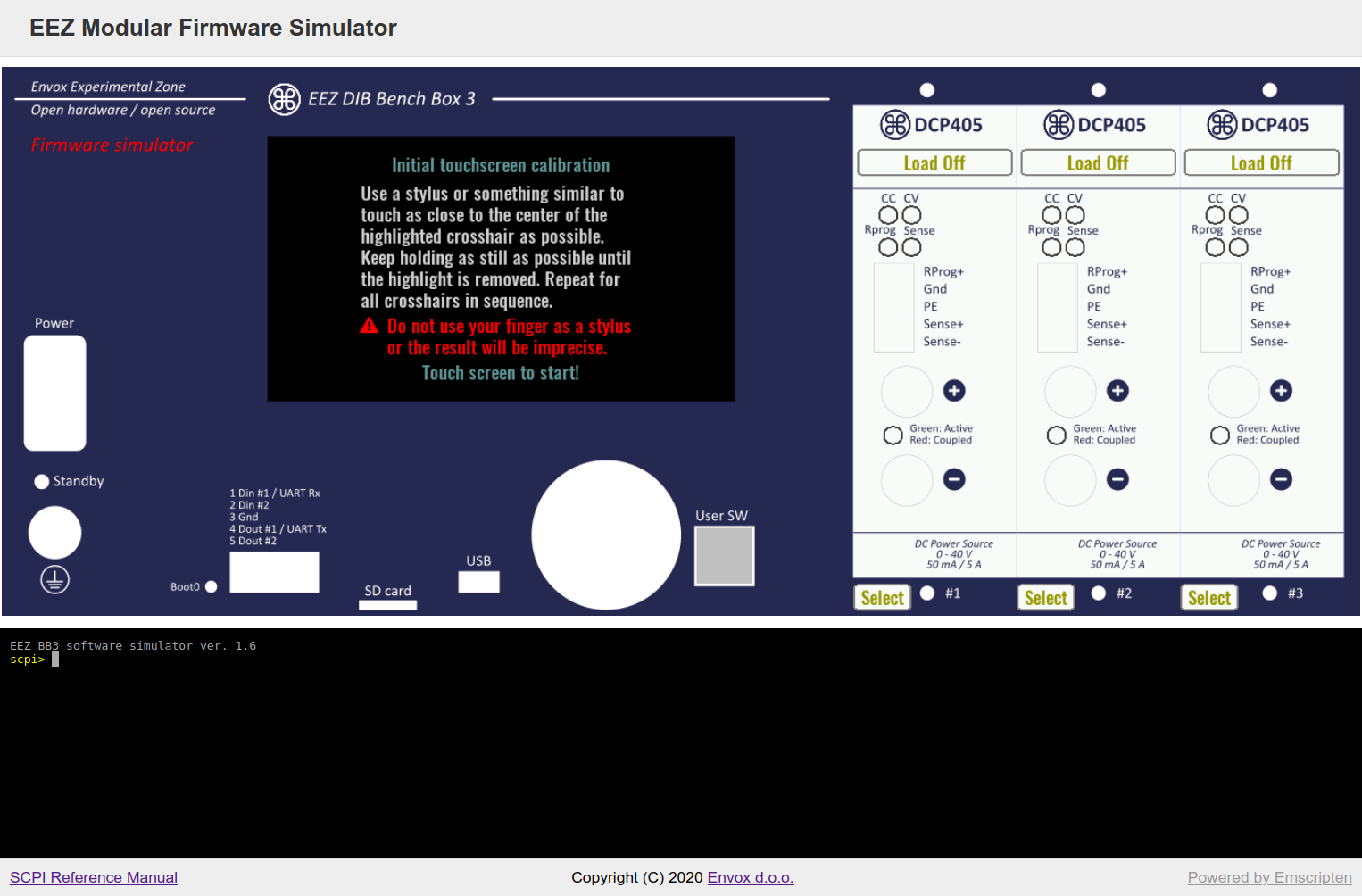Image resolution: width=1362 pixels, height=896 pixels.
Task: Click the SD card slot
Action: [x=387, y=604]
